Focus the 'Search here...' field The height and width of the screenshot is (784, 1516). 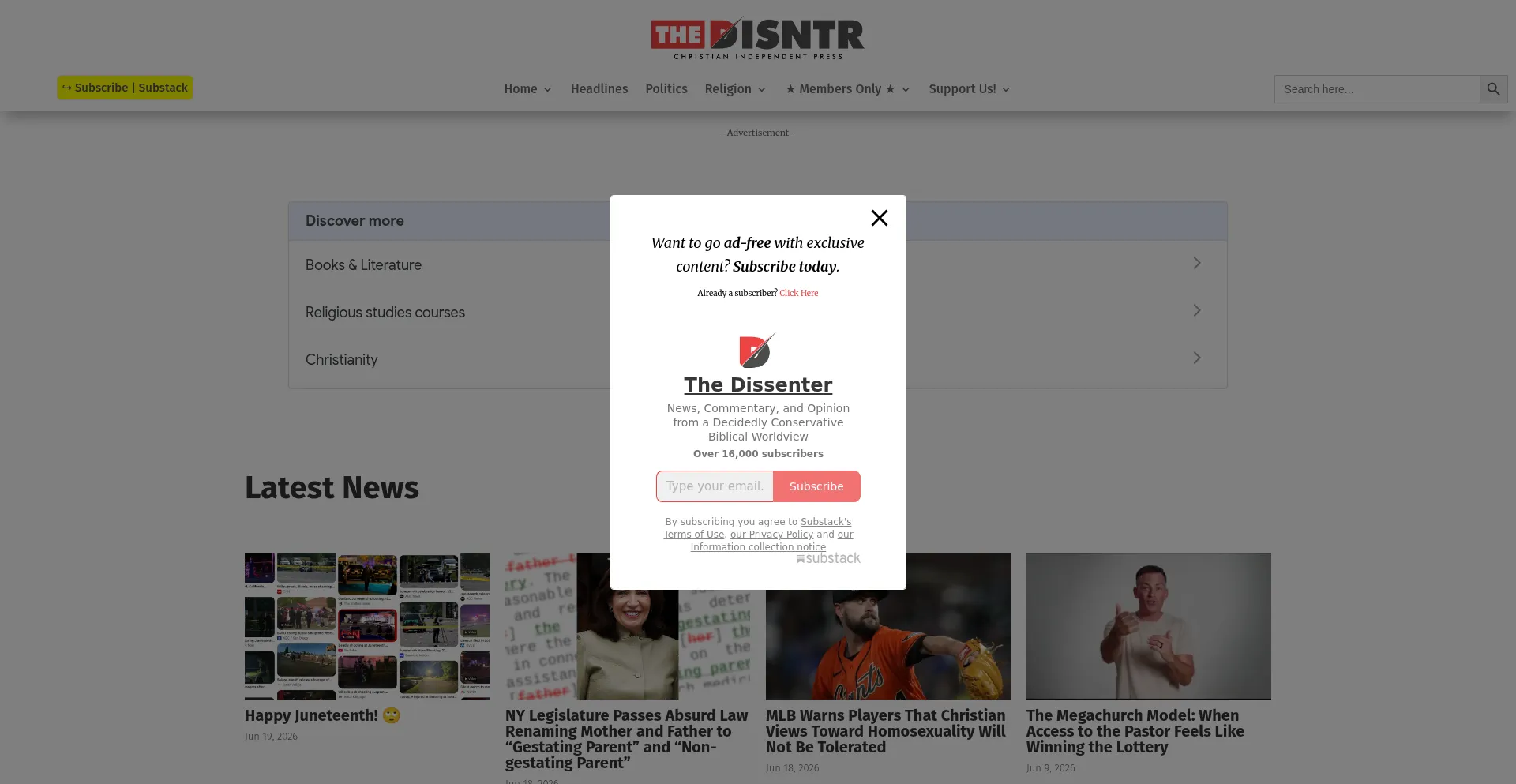(x=1377, y=89)
